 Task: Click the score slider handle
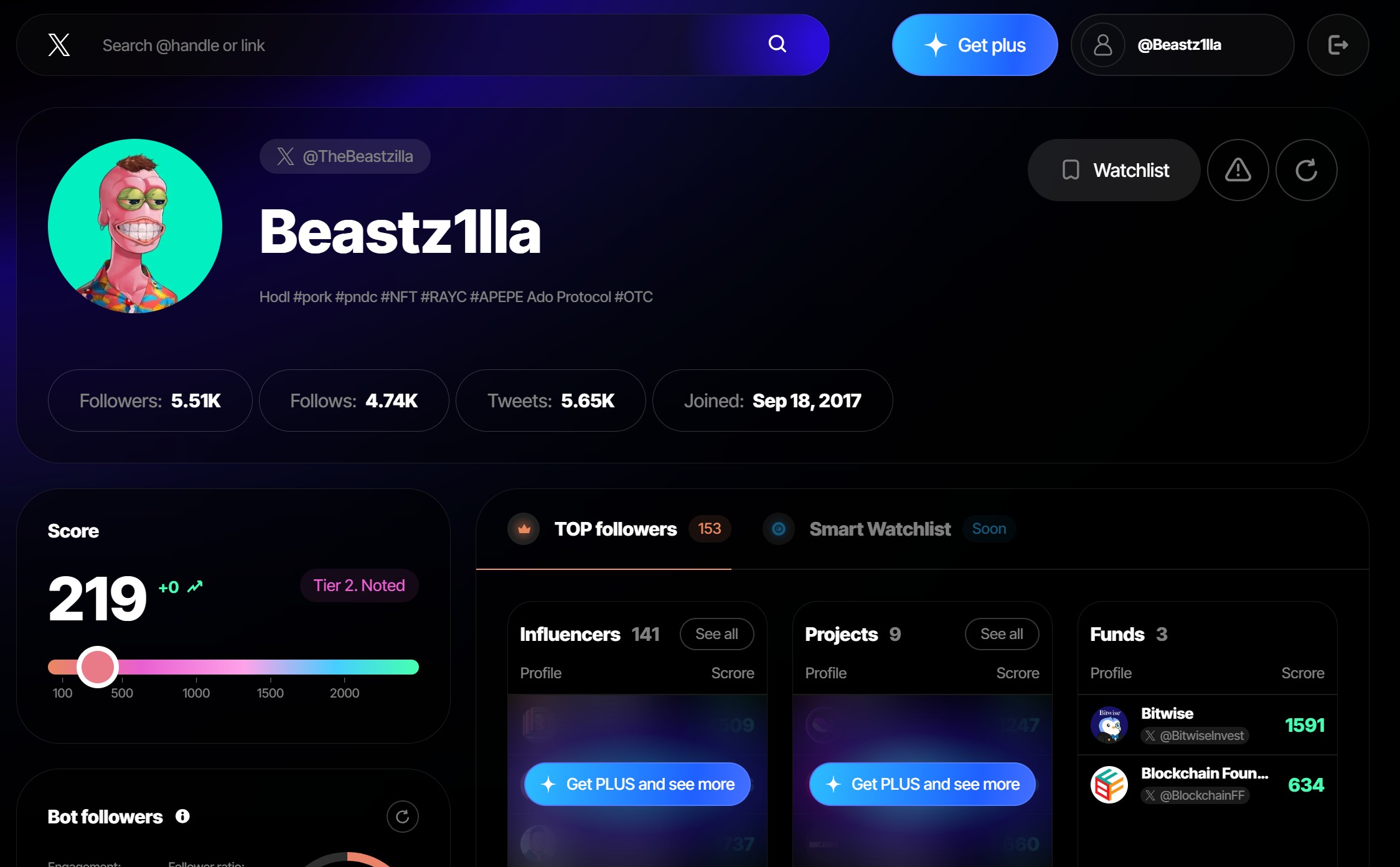(x=97, y=667)
